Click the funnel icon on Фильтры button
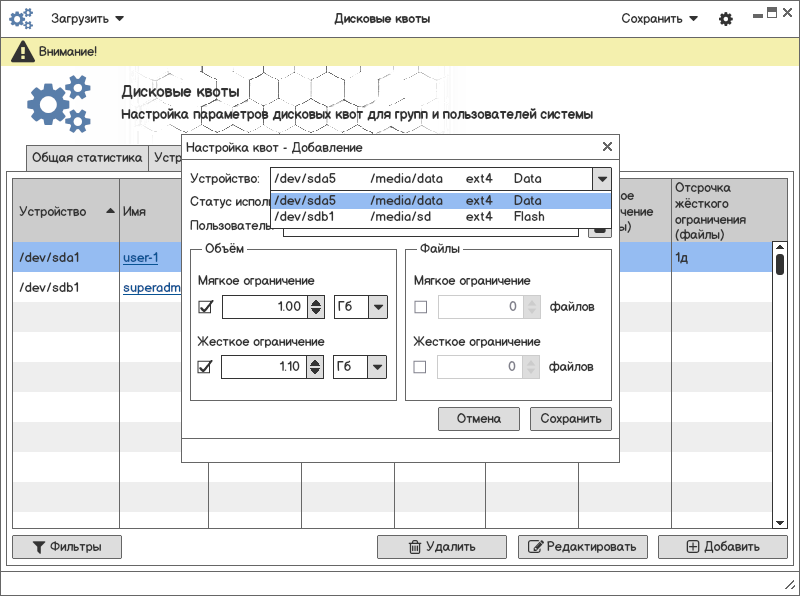The height and width of the screenshot is (596, 800). coord(39,547)
